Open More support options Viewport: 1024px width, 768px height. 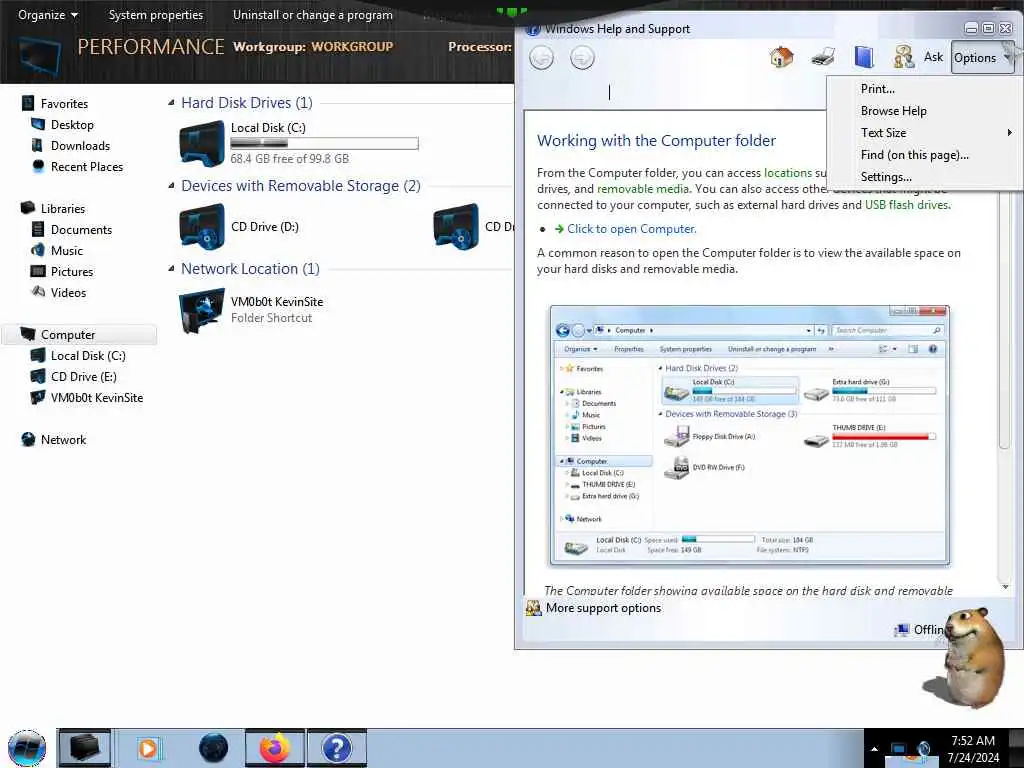603,608
